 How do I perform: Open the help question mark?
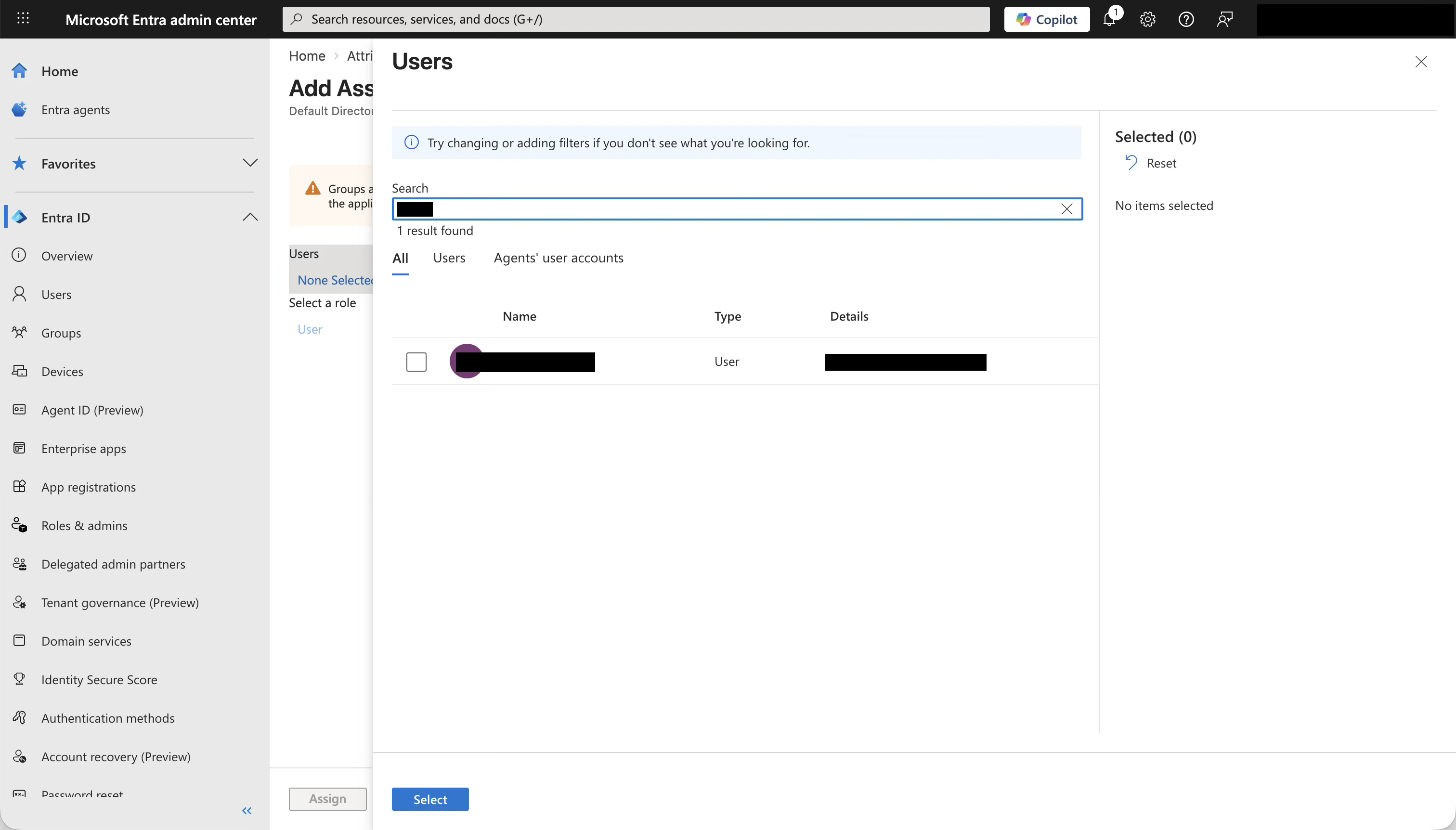1186,19
